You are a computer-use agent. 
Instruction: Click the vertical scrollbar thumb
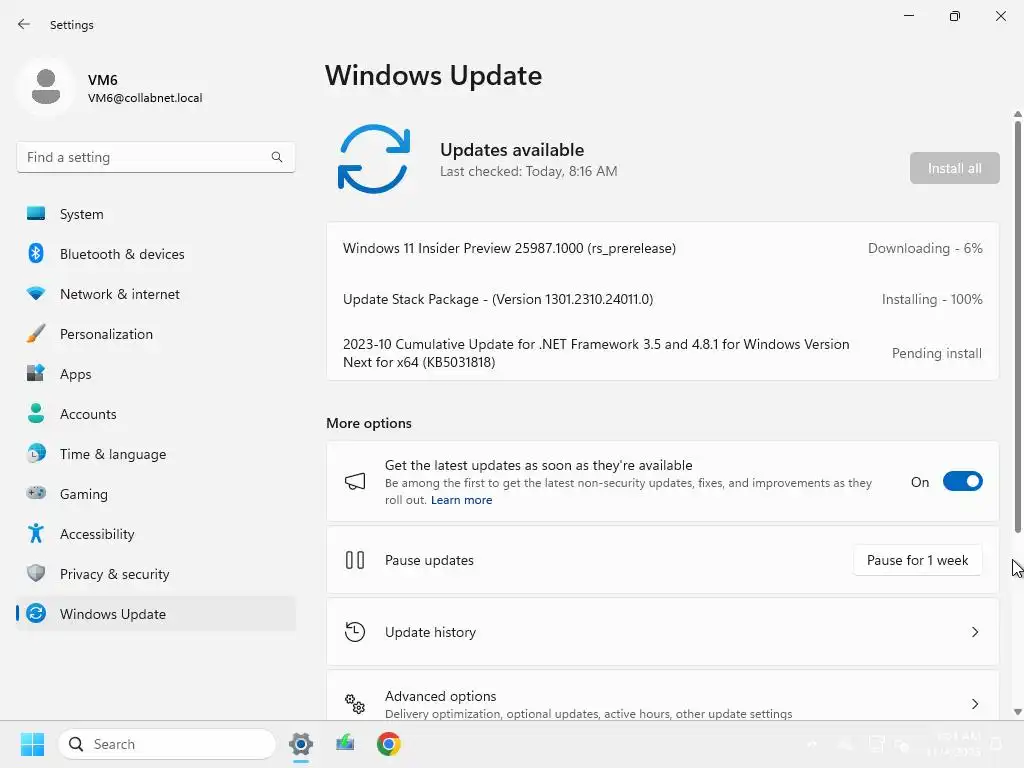(x=1017, y=327)
